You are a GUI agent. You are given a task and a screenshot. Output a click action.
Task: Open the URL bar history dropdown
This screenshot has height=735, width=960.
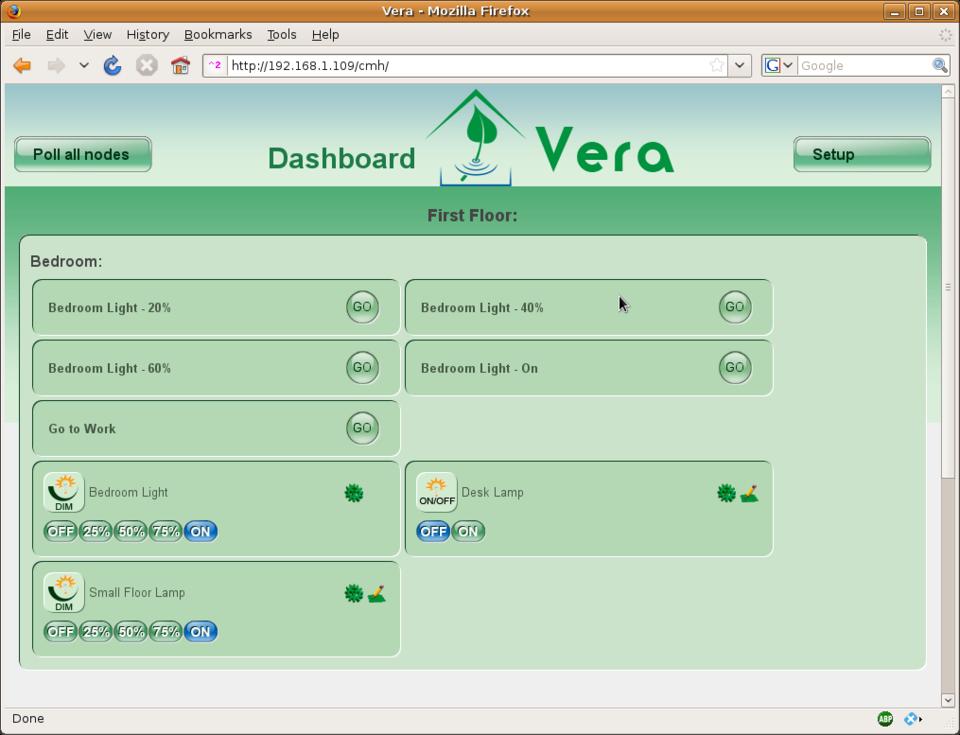(739, 66)
